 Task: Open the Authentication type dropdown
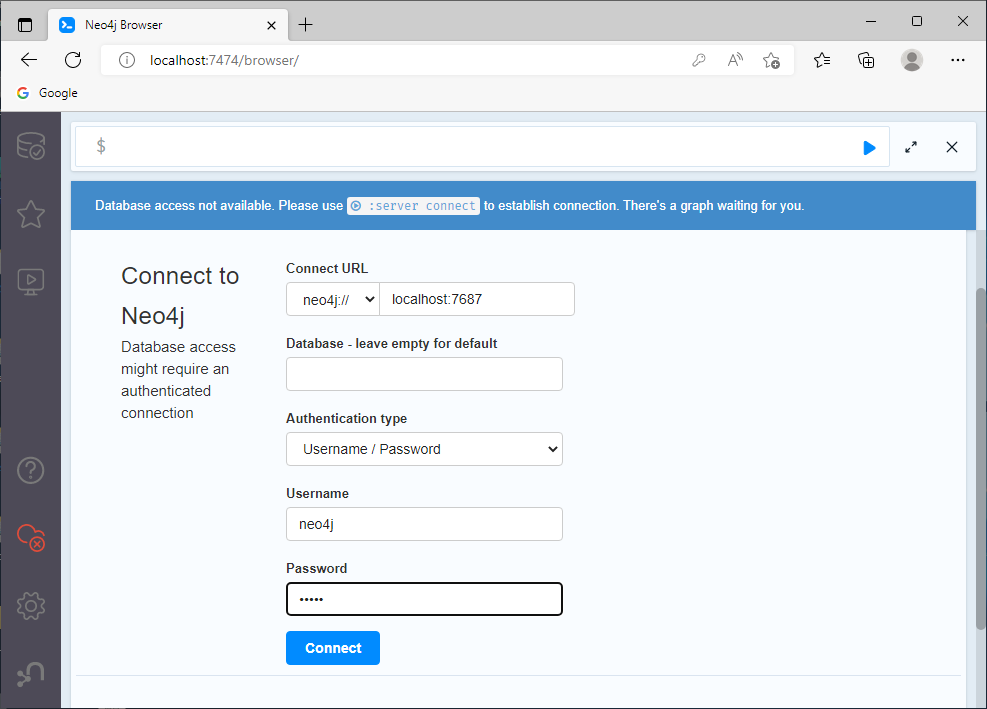424,449
